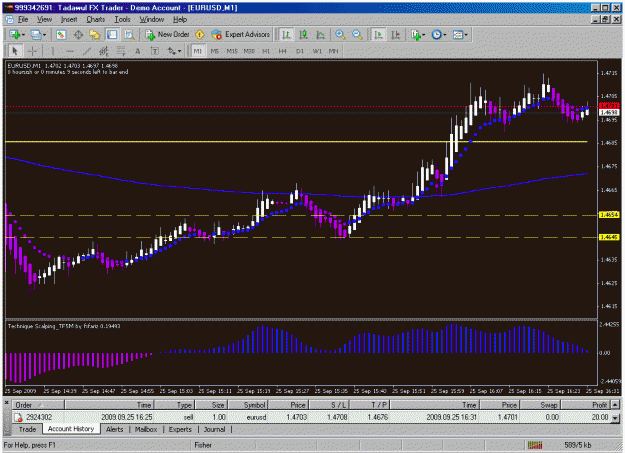Open the Profiles toolbar icon
Image resolution: width=625 pixels, height=453 pixels.
pyautogui.click(x=35, y=35)
